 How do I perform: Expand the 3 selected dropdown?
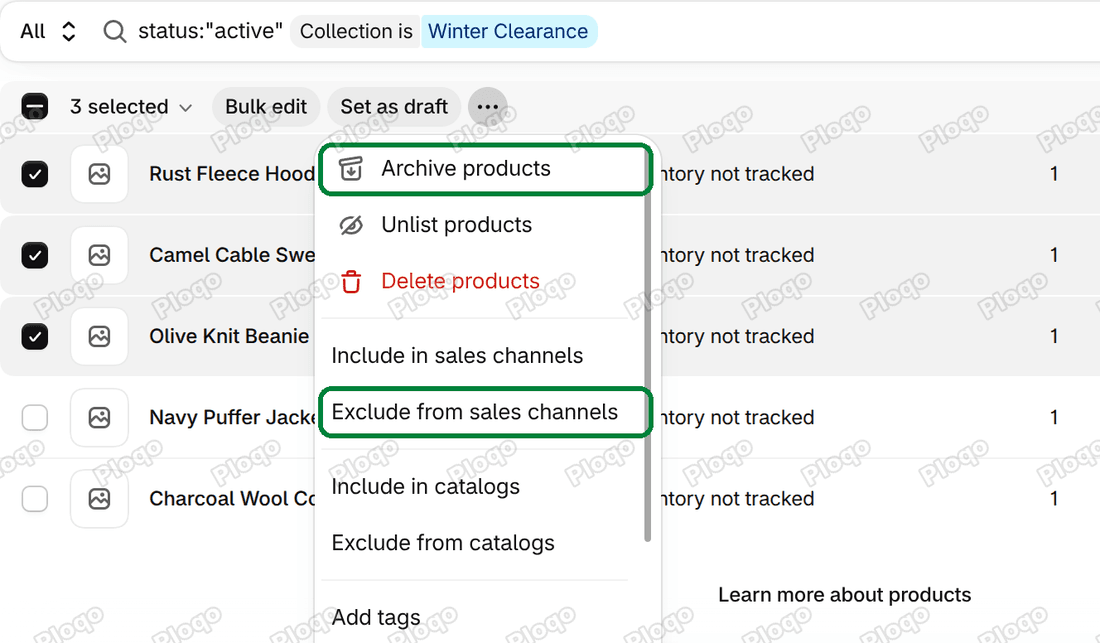point(130,107)
